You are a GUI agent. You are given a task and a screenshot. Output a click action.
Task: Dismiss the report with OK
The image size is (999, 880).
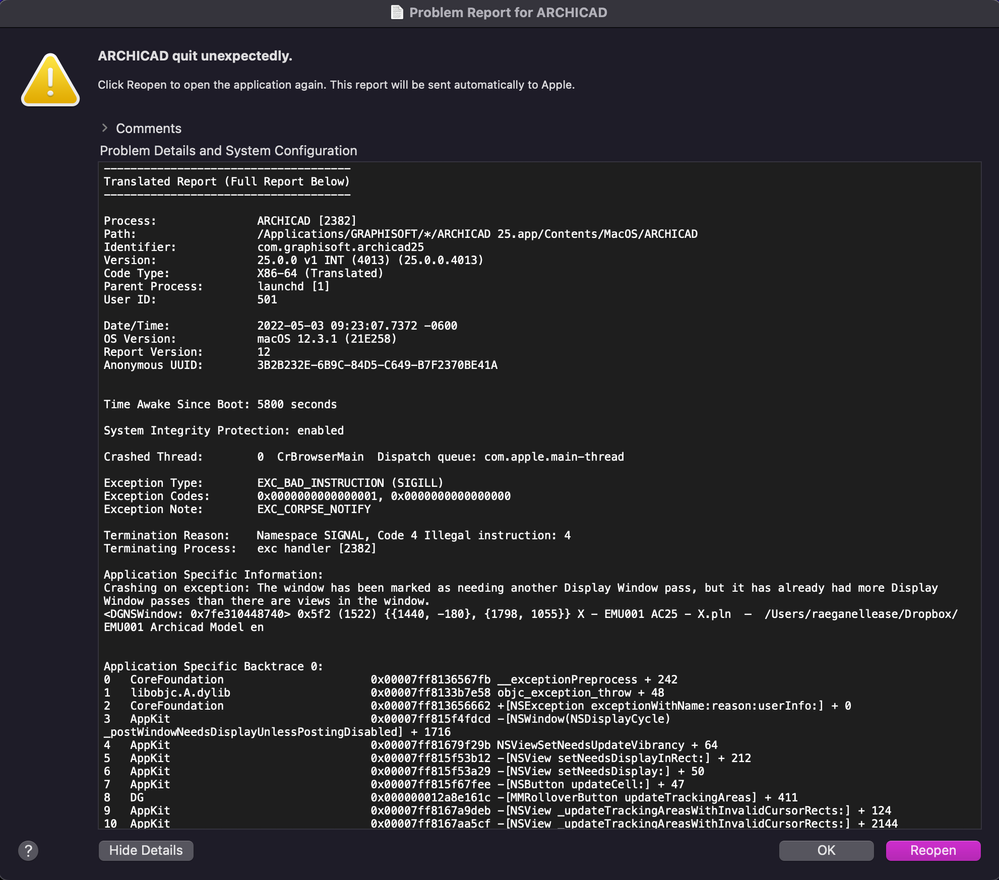point(826,850)
